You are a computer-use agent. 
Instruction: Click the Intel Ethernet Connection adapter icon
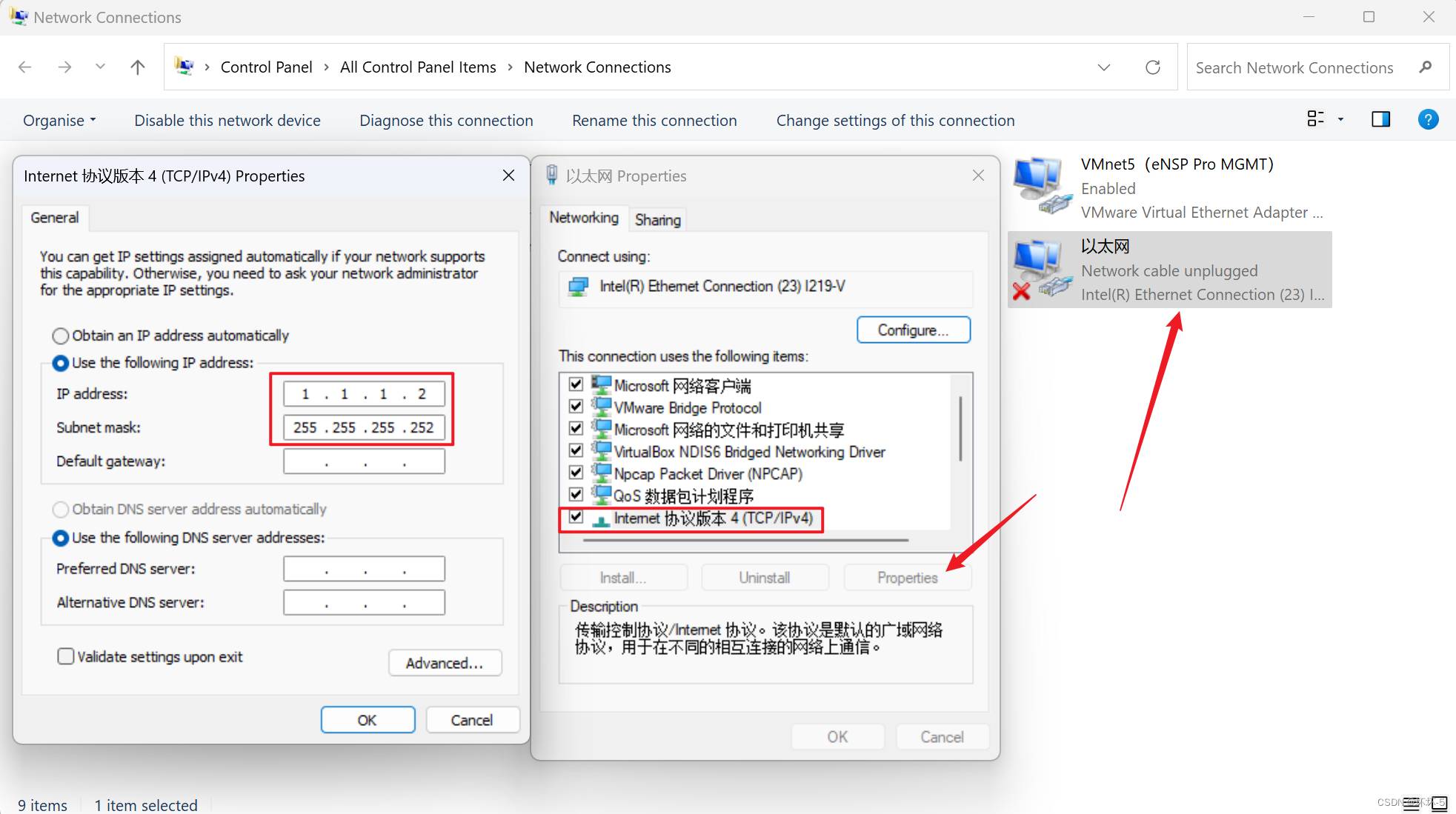click(x=578, y=287)
